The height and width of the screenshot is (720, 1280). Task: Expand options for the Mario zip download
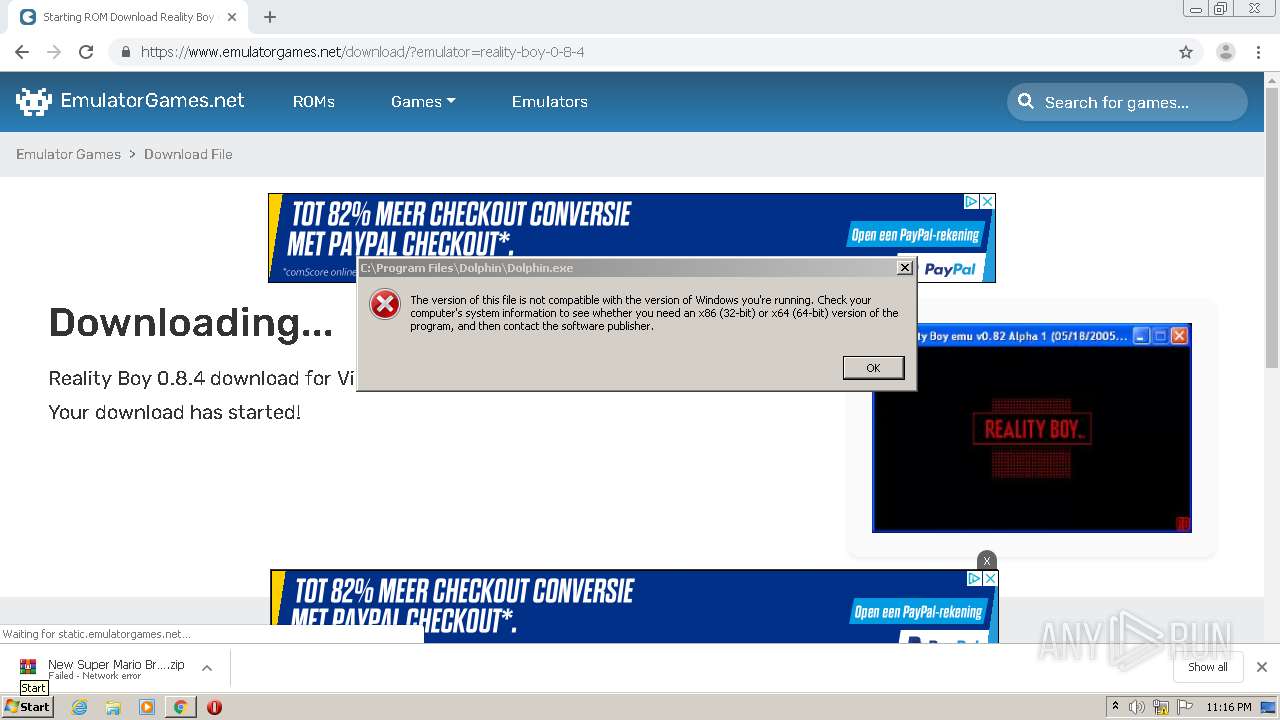coord(207,668)
